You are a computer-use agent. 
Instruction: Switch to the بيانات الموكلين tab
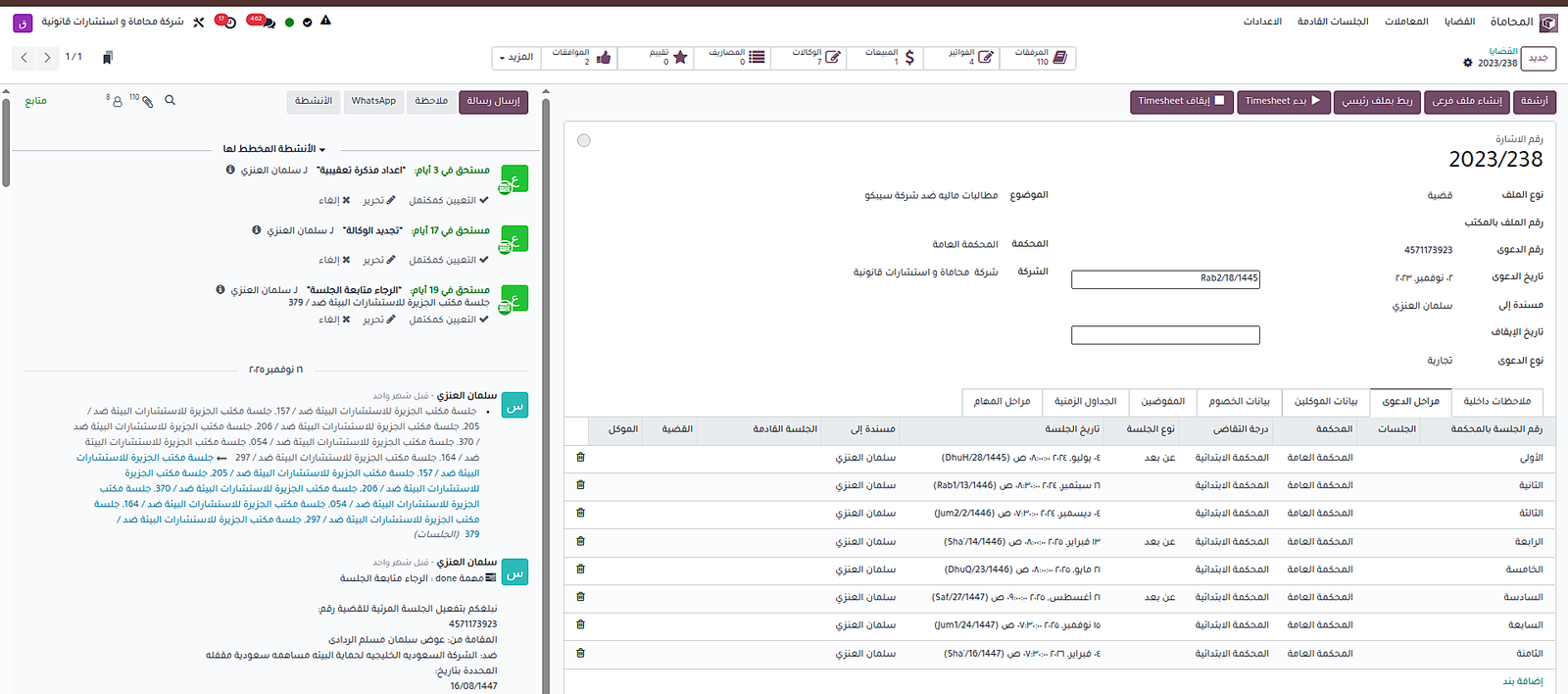(x=1325, y=402)
